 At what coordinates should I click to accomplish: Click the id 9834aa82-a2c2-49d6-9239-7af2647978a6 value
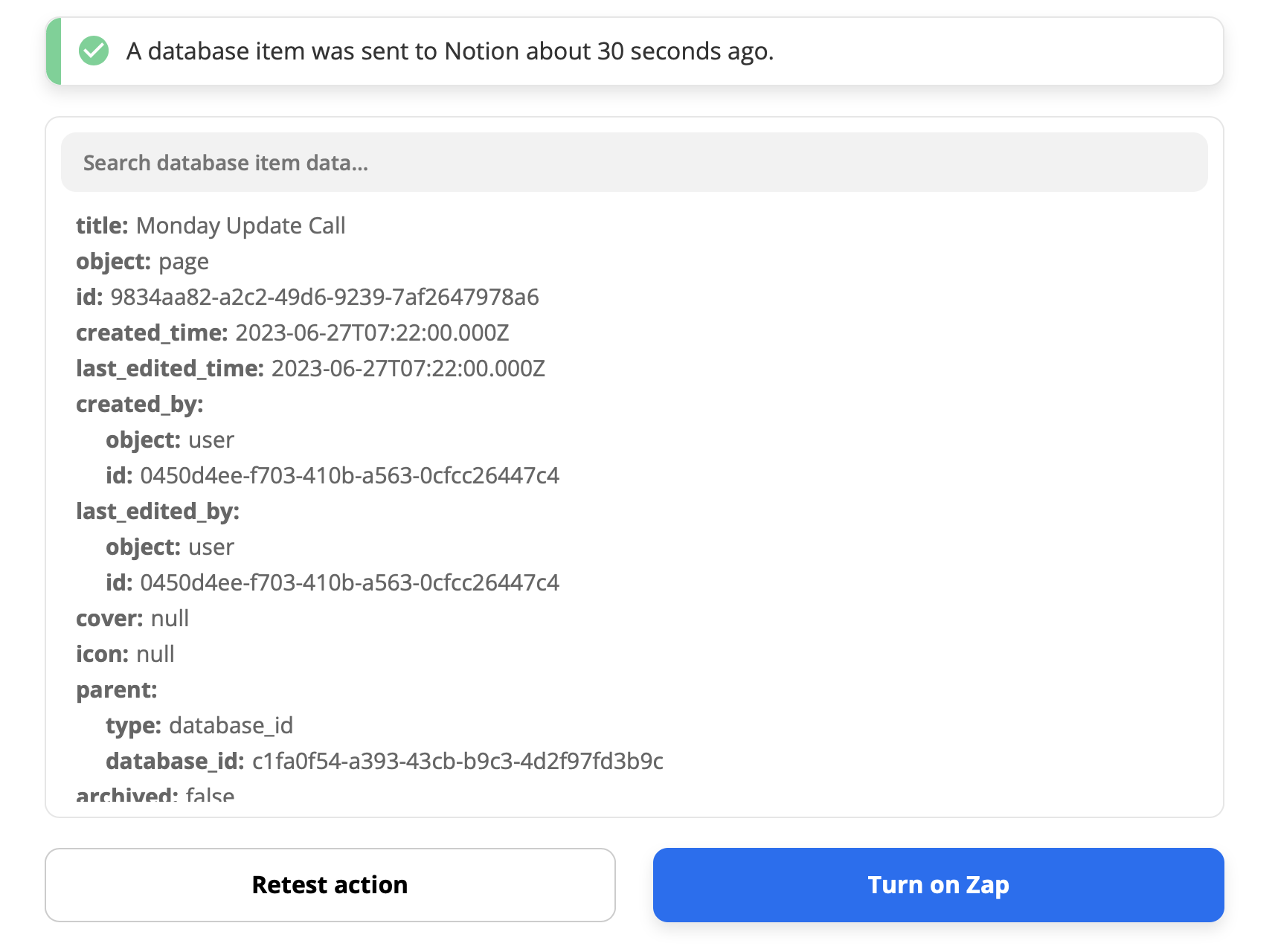[x=324, y=297]
